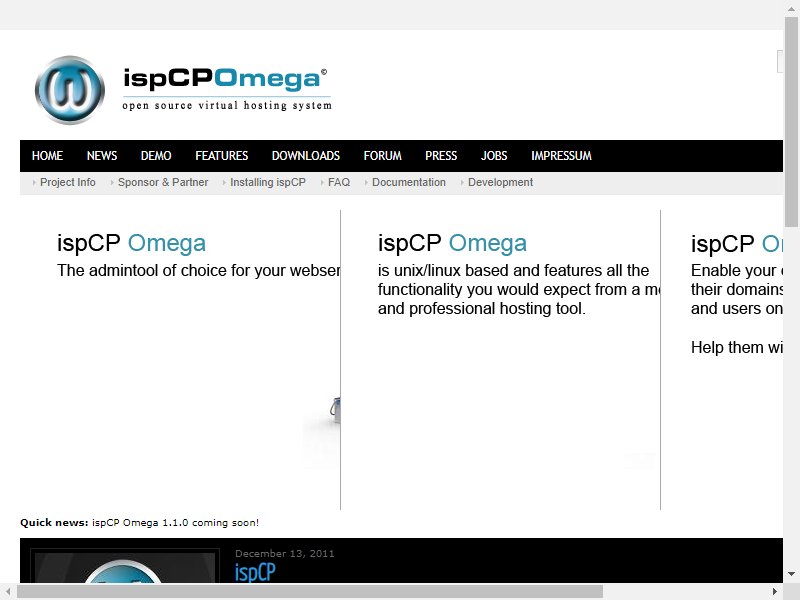The height and width of the screenshot is (600, 800).
Task: Click the 'open source virtual hosting system' tagline
Action: click(227, 105)
